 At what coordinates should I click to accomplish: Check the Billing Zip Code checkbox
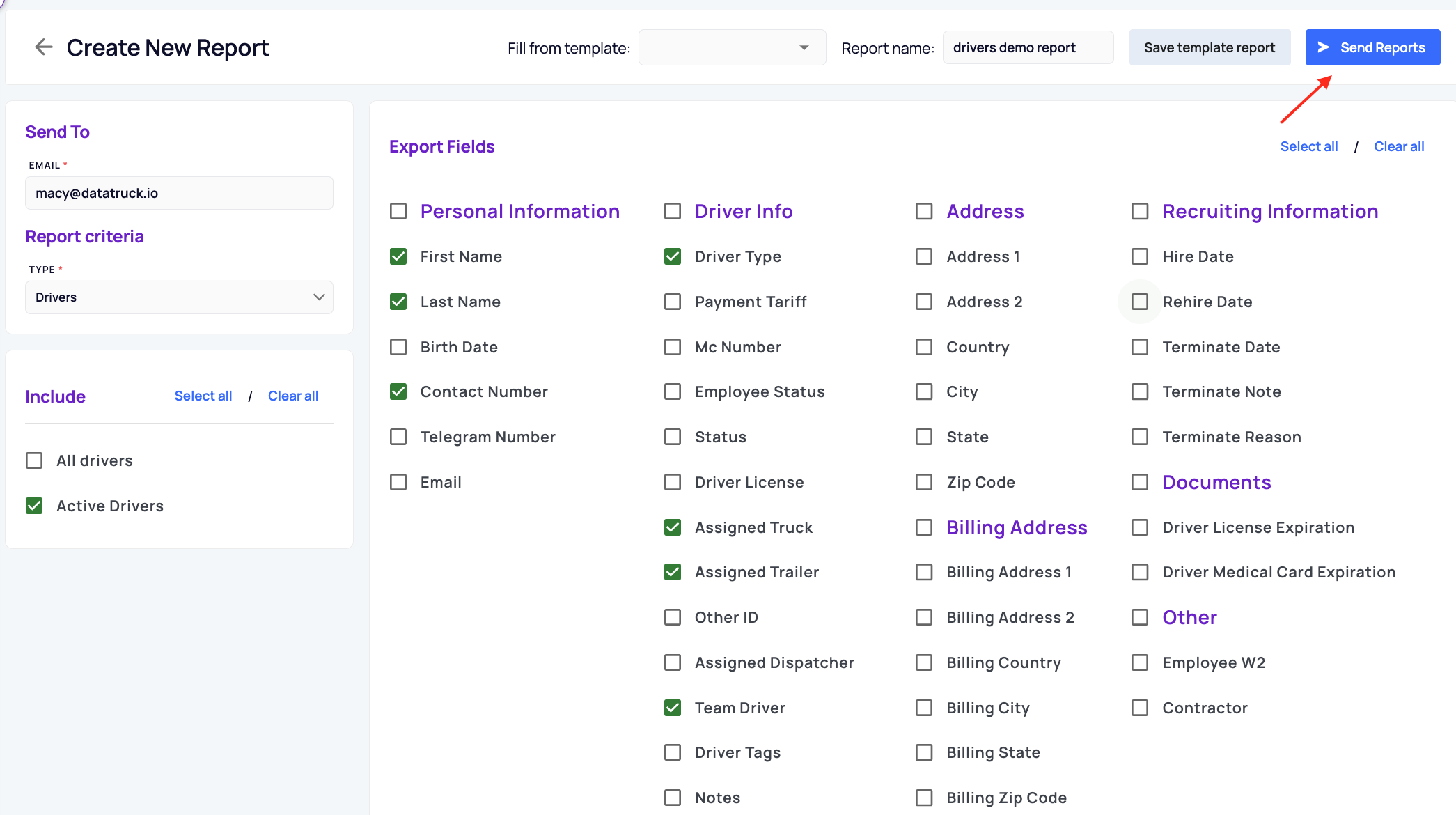click(x=924, y=798)
